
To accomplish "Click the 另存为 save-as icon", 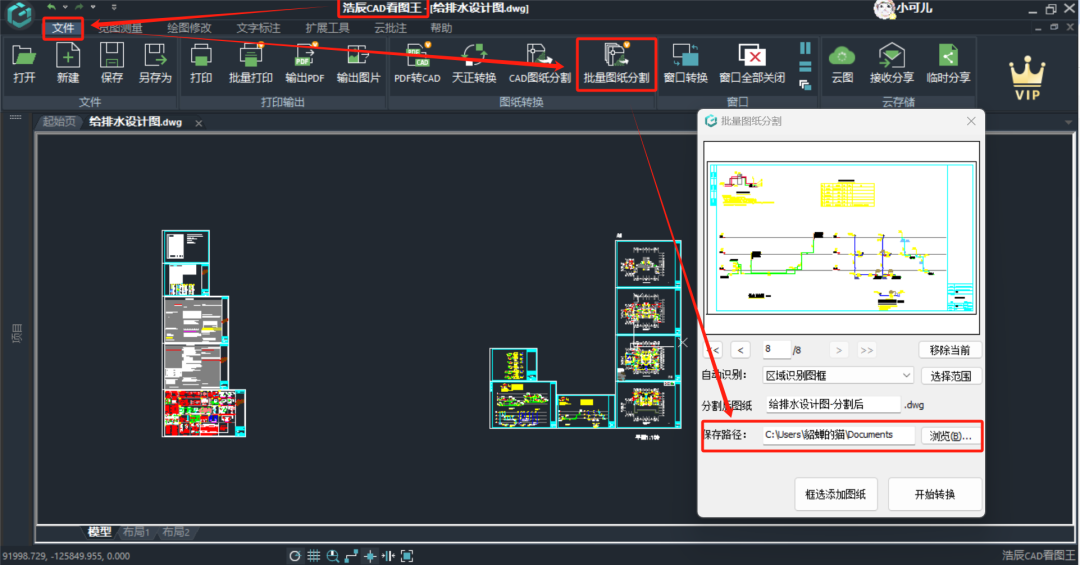I will 154,63.
